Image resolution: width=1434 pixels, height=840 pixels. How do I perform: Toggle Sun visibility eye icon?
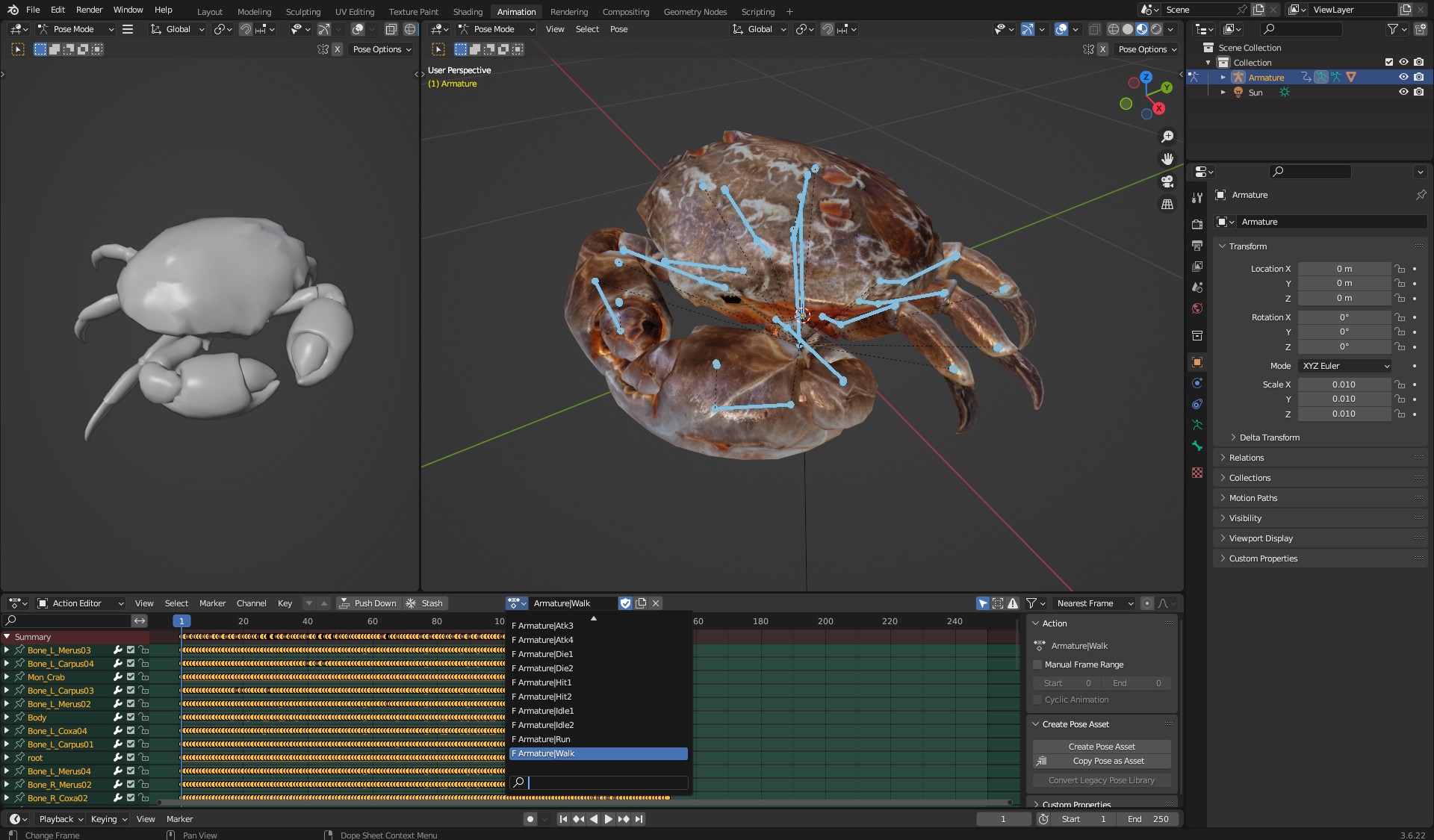coord(1403,92)
